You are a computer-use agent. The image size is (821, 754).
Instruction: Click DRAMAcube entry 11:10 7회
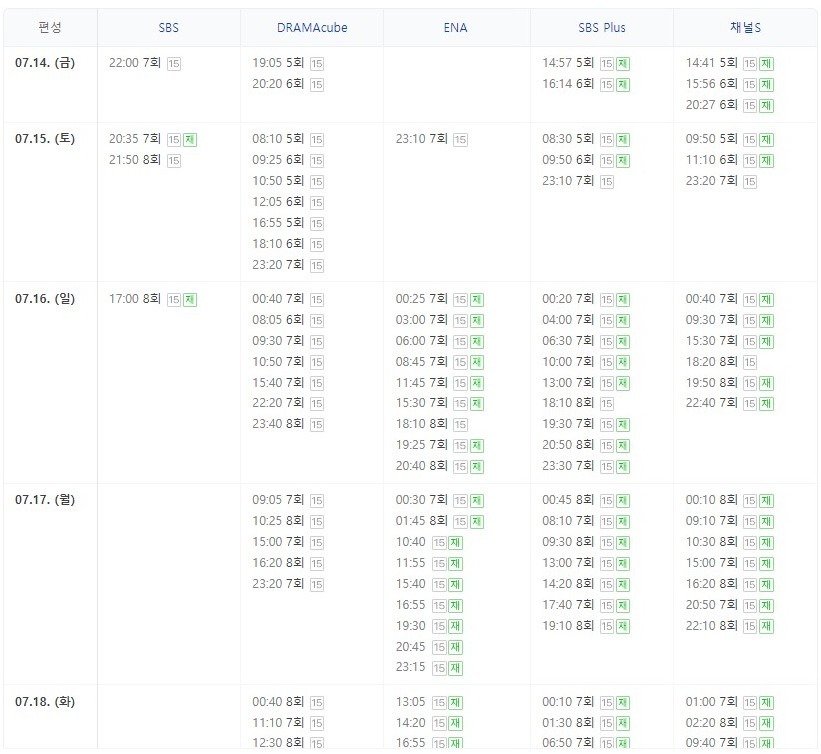coord(278,723)
